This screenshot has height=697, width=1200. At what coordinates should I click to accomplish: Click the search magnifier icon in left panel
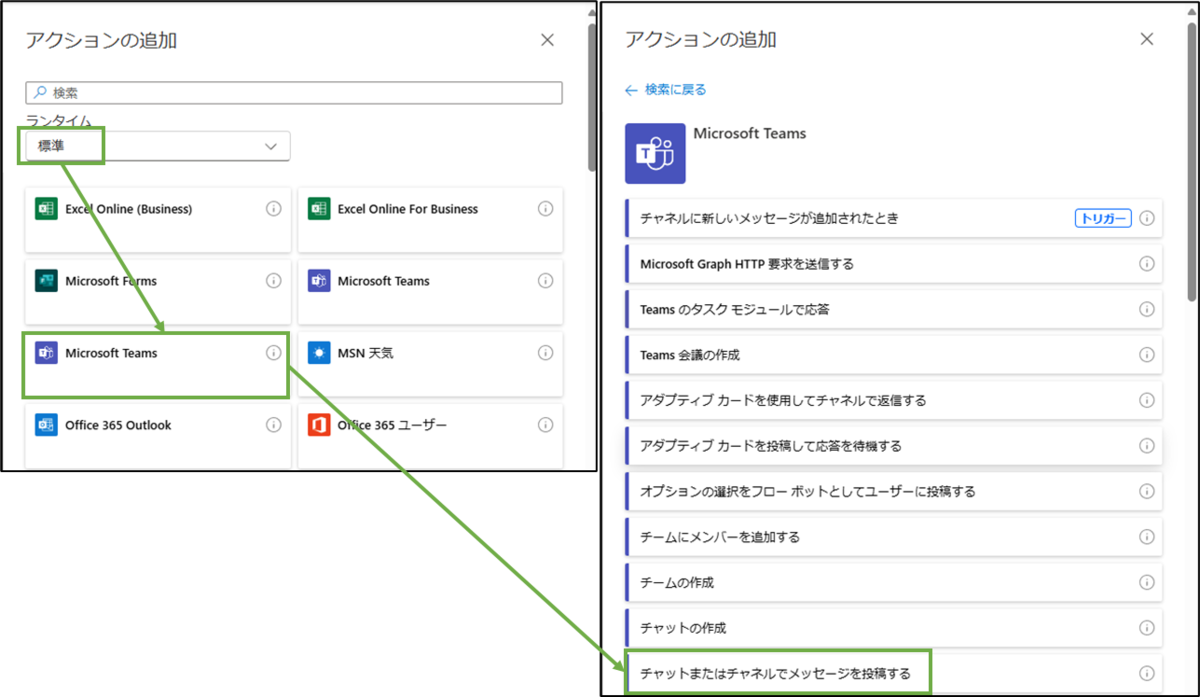(40, 92)
